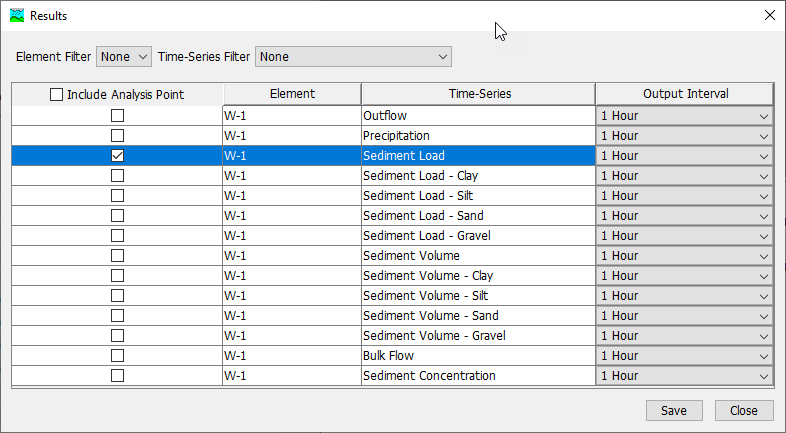Select the Sediment Volume - Clay cell

[478, 276]
